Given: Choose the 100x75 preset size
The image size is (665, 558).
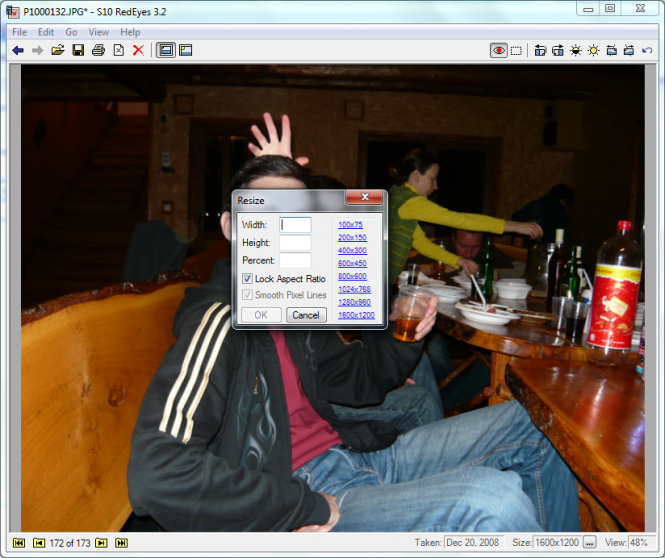Looking at the screenshot, I should (350, 225).
